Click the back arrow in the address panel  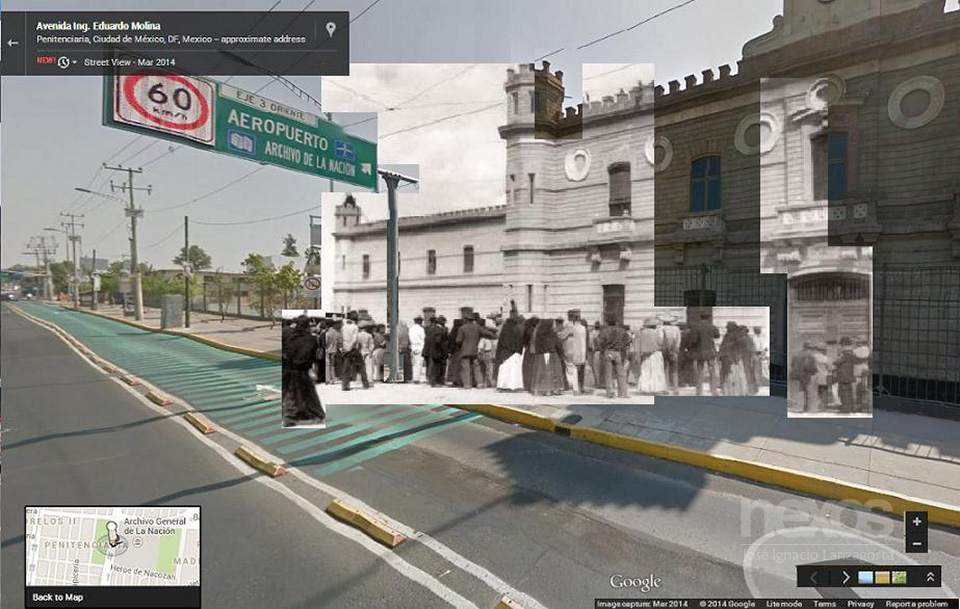point(13,43)
